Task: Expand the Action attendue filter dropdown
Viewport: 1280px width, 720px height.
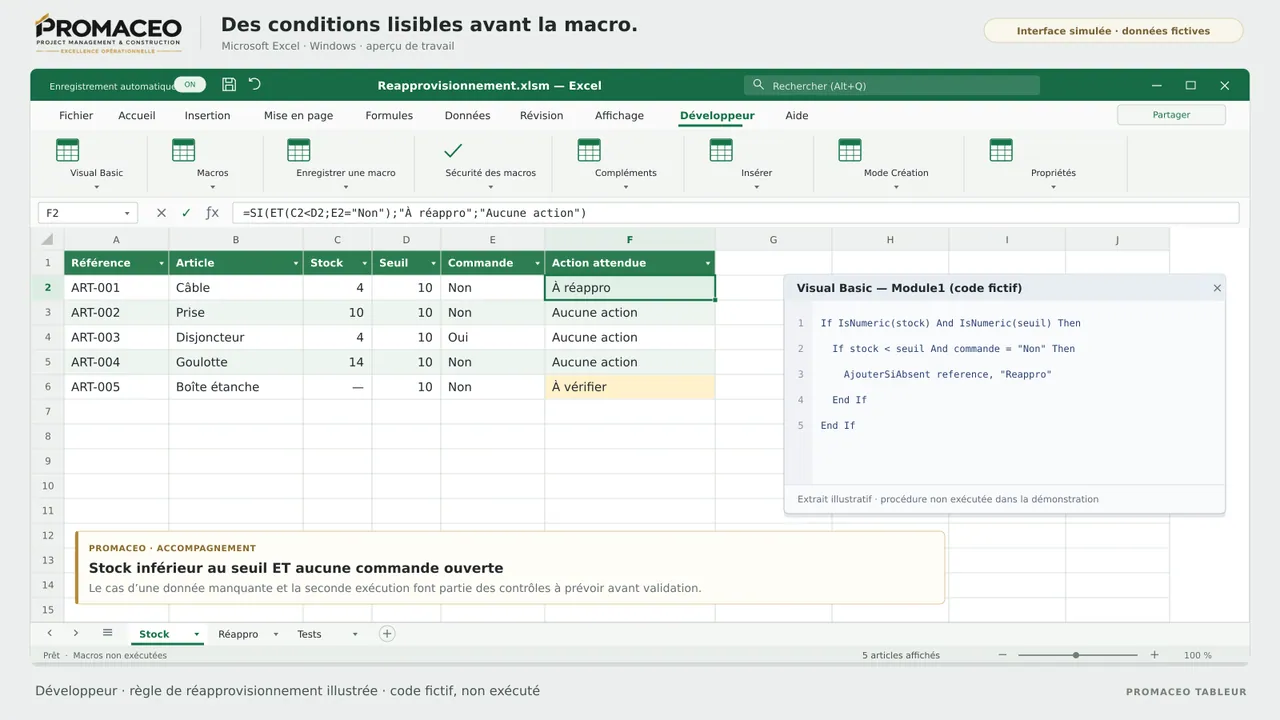Action: tap(708, 263)
